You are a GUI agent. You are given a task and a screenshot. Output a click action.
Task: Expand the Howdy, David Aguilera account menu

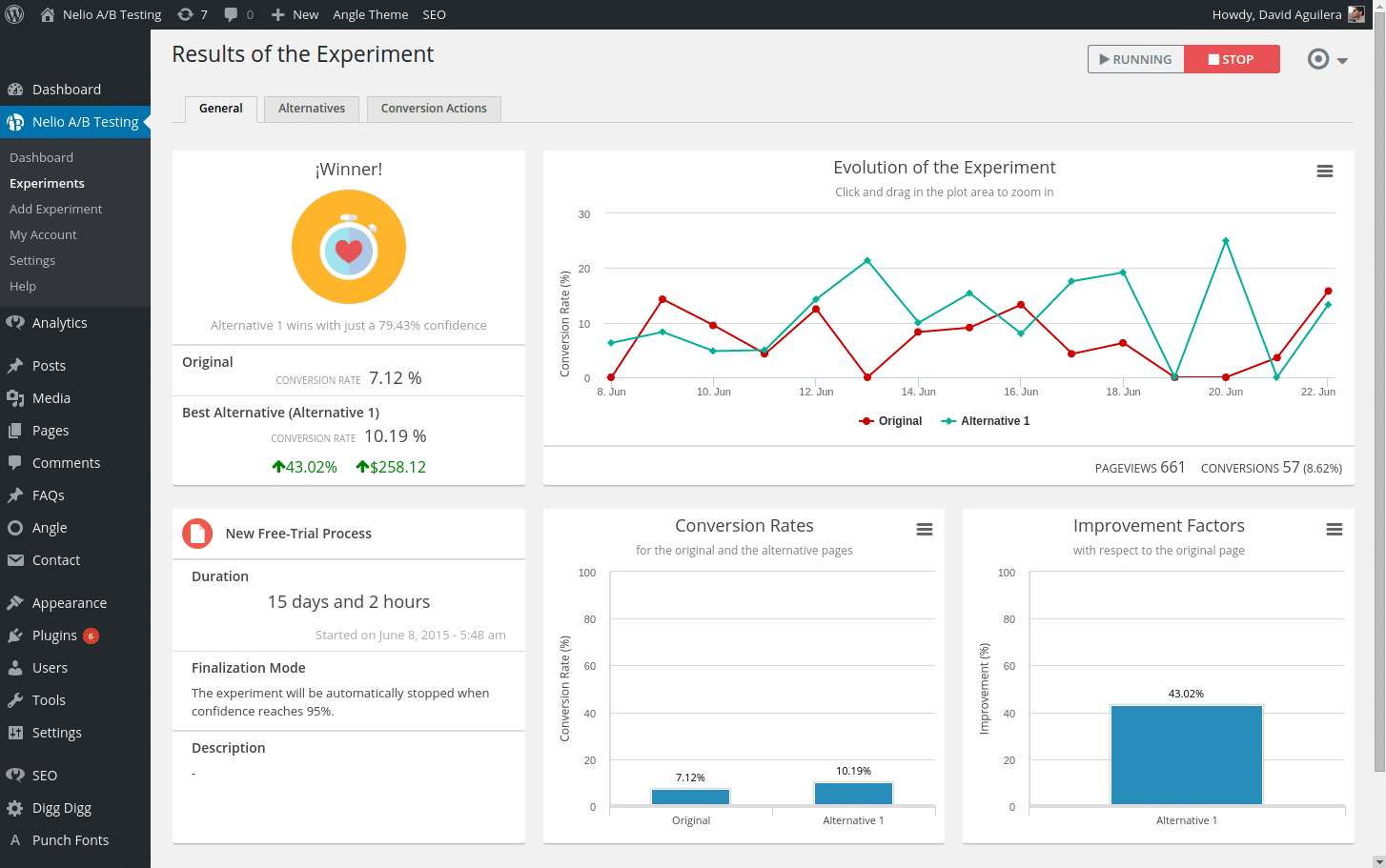point(1276,14)
